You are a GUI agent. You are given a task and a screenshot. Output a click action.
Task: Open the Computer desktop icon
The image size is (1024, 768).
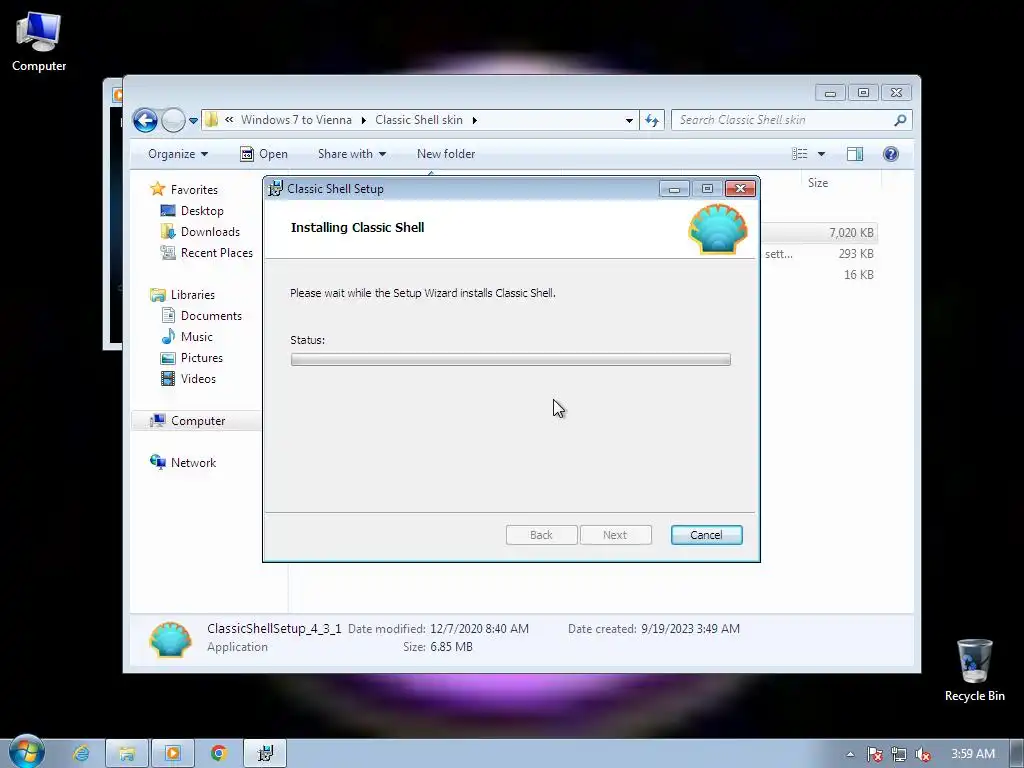(x=39, y=42)
